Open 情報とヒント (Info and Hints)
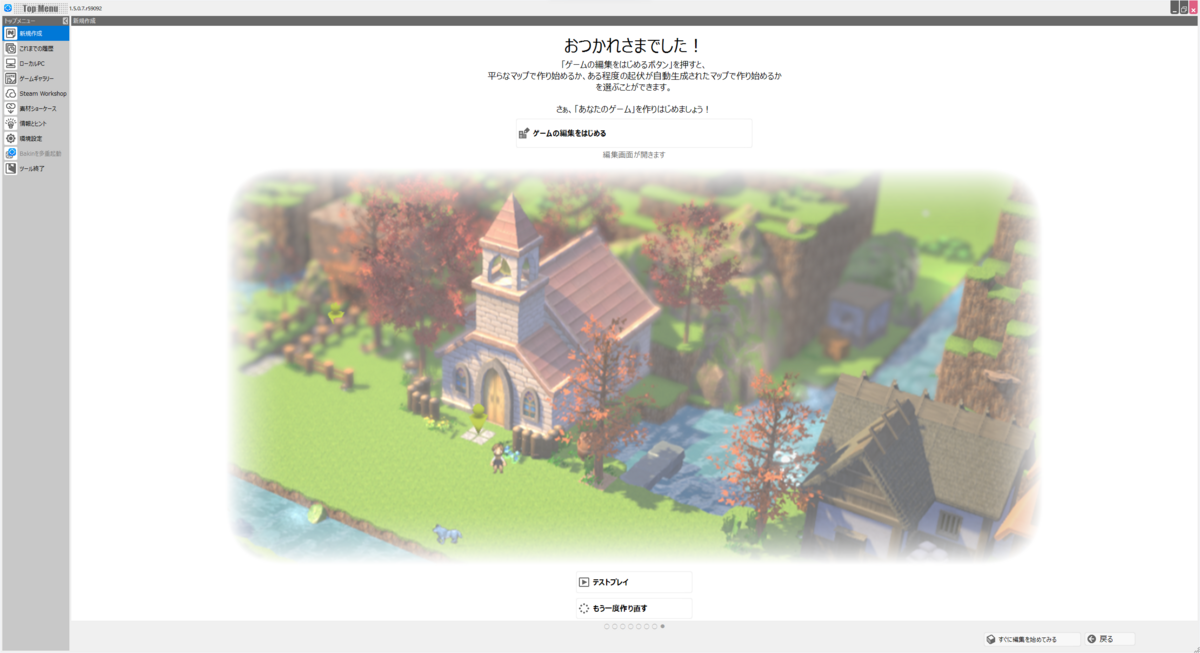 [37, 123]
